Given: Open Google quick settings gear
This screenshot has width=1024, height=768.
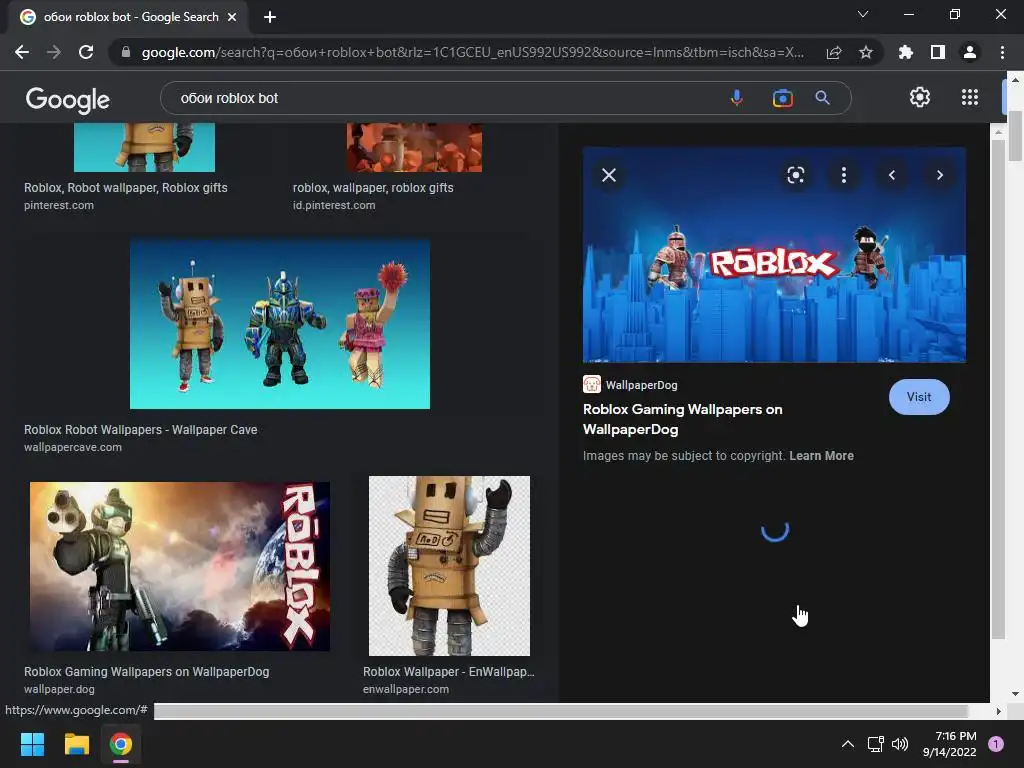Looking at the screenshot, I should pyautogui.click(x=920, y=97).
